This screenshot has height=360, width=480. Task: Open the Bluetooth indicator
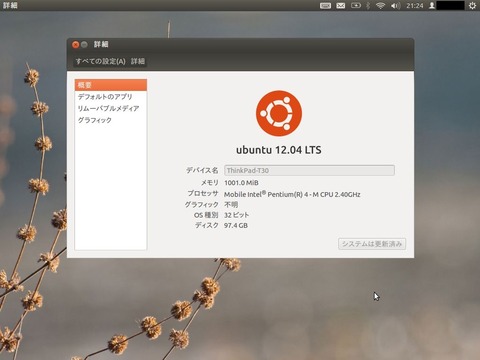click(x=368, y=6)
